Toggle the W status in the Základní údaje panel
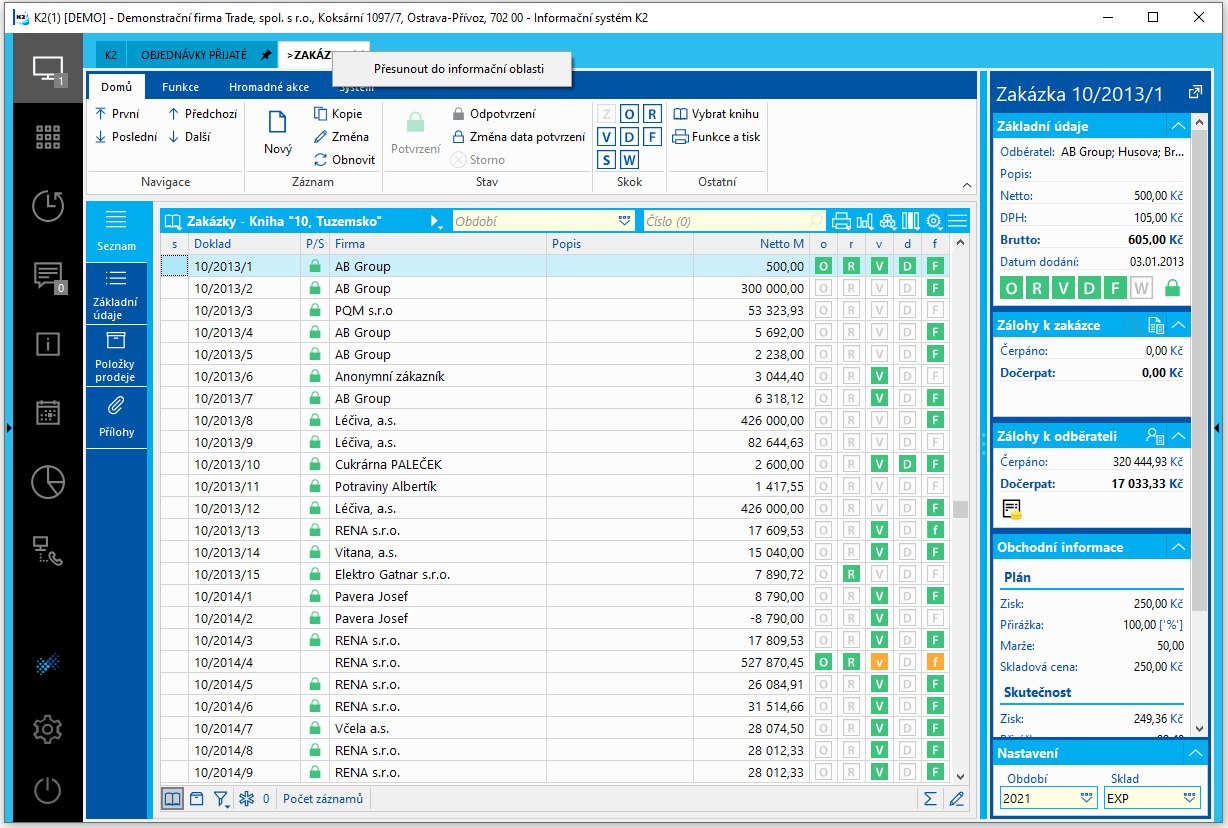This screenshot has width=1228, height=828. tap(1141, 288)
